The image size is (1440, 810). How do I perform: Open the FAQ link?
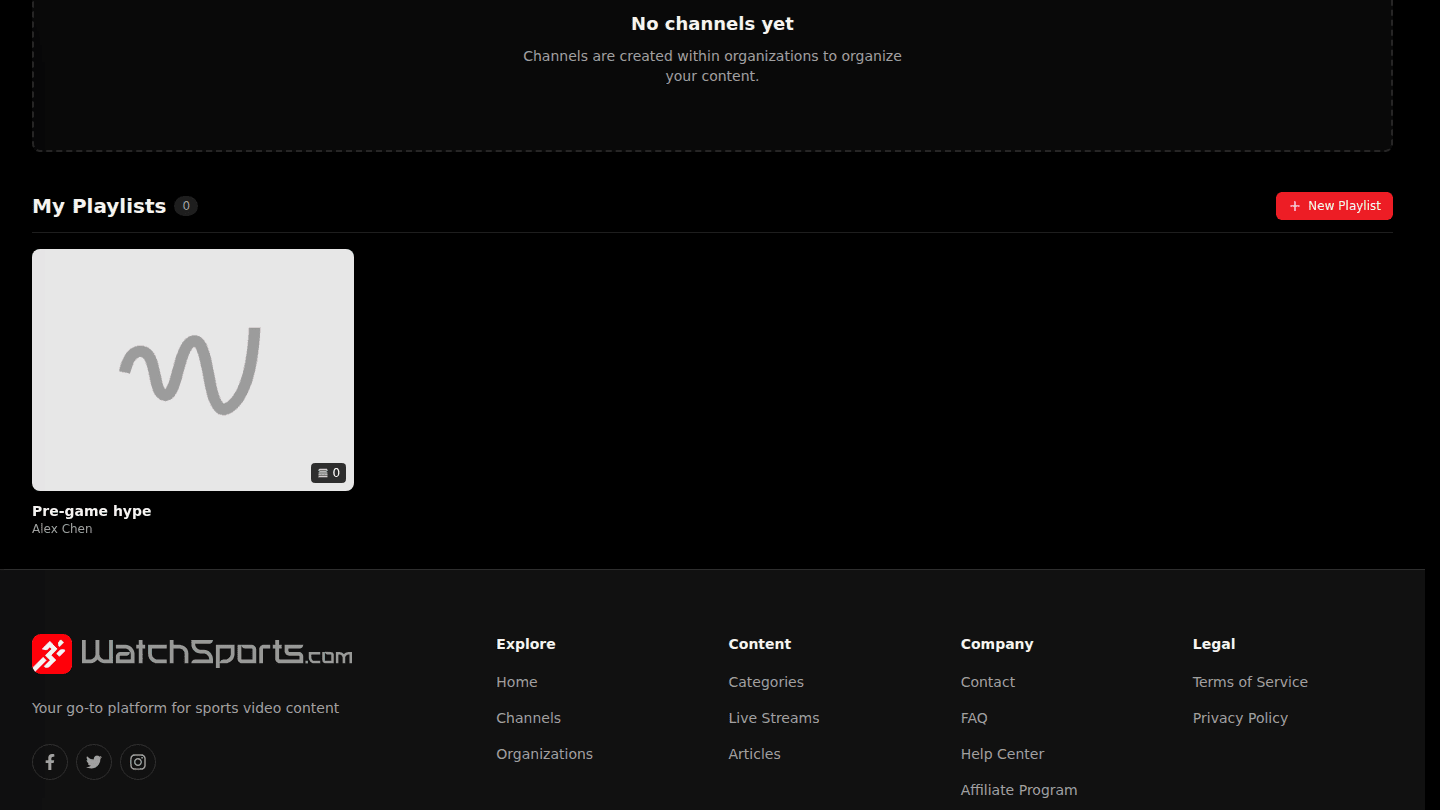(x=974, y=718)
